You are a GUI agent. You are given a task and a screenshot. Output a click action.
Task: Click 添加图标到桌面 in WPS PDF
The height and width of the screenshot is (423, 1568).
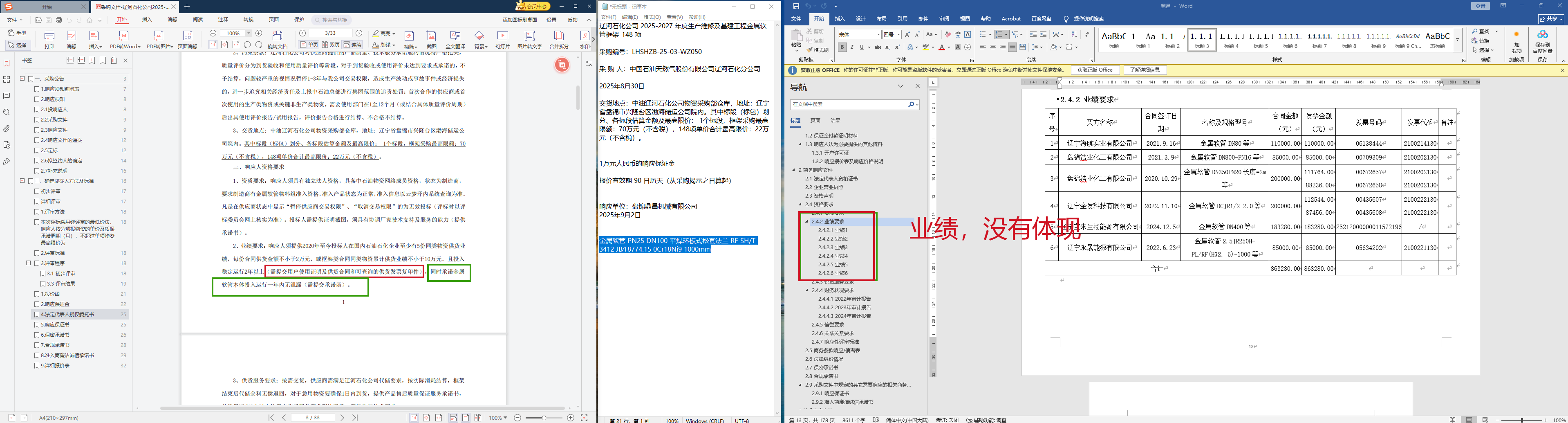[520, 20]
